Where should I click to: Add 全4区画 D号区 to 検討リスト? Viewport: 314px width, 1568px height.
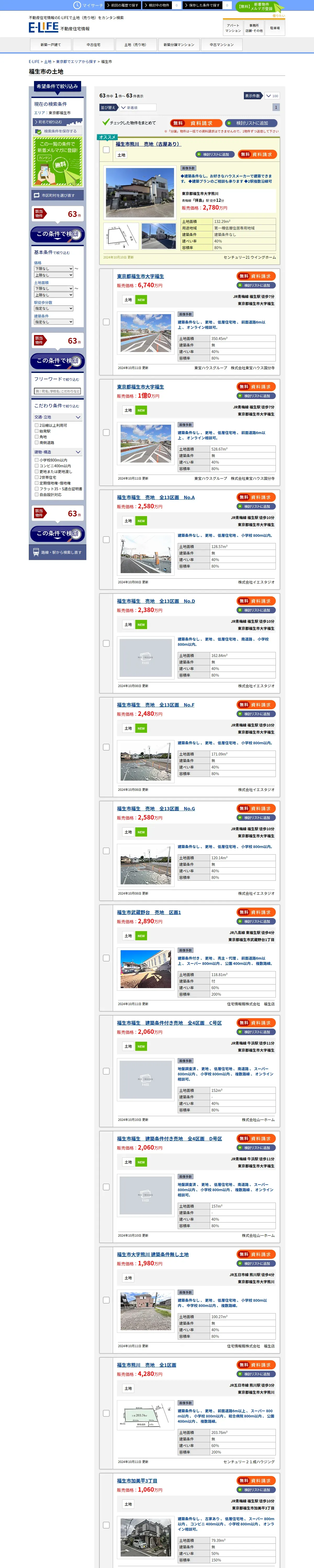point(256,1148)
